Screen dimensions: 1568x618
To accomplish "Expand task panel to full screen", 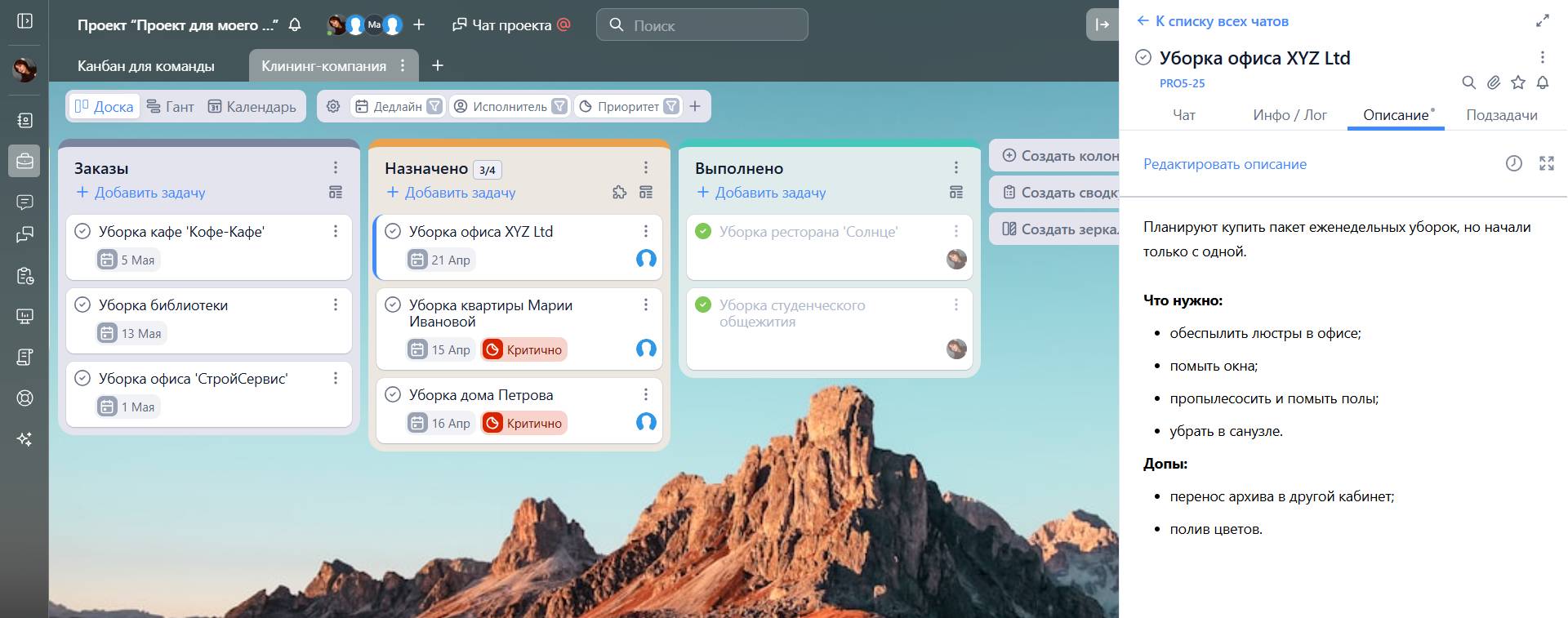I will click(1542, 21).
